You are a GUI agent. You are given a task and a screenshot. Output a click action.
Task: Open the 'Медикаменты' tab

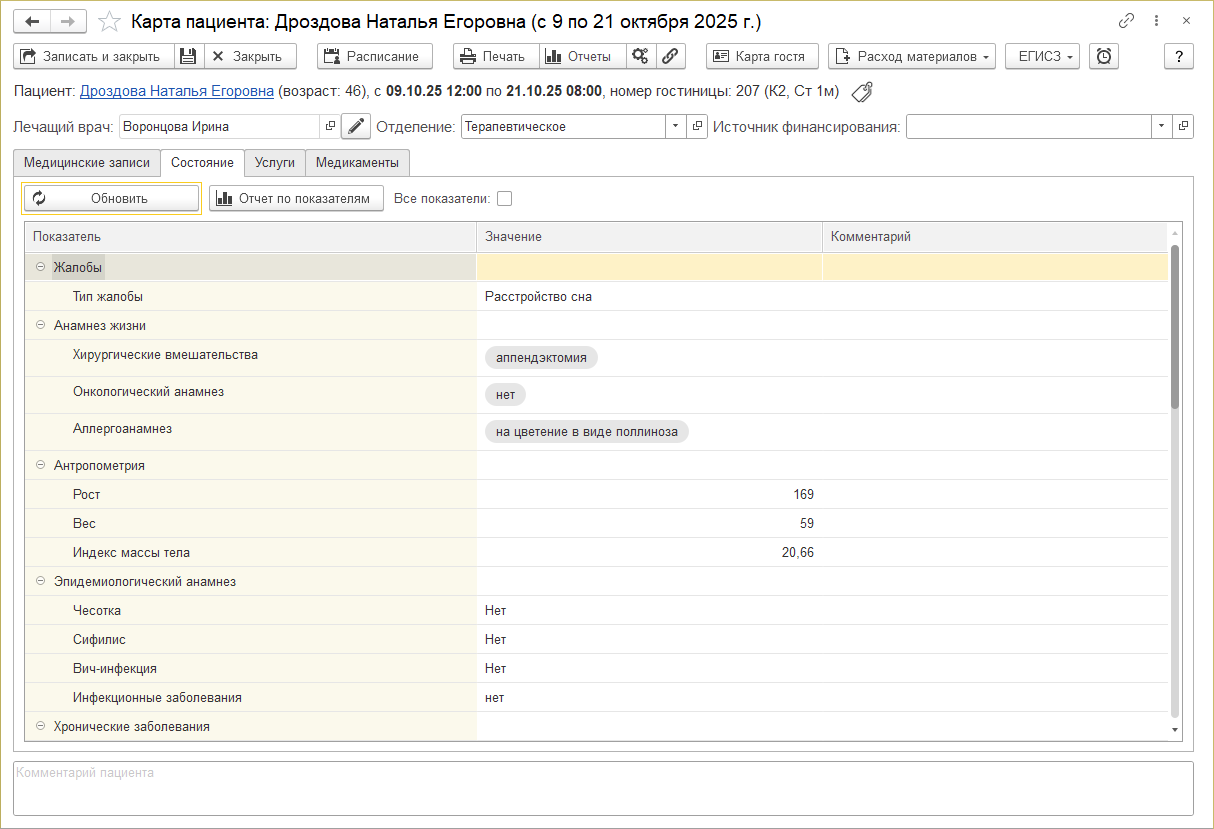pyautogui.click(x=357, y=162)
